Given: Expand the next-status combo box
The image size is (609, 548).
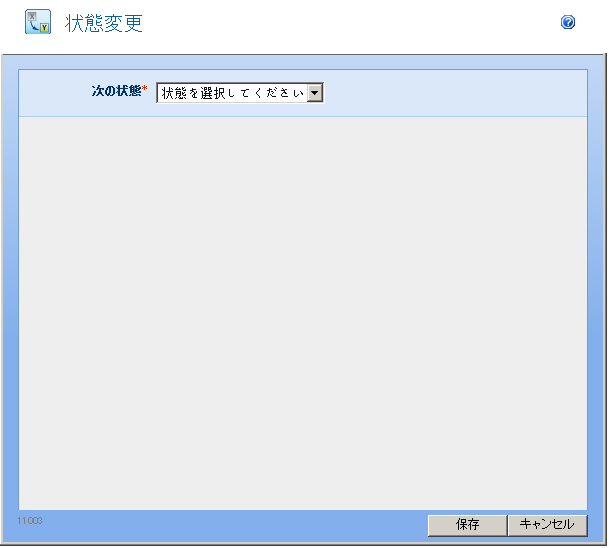Looking at the screenshot, I should [240, 93].
